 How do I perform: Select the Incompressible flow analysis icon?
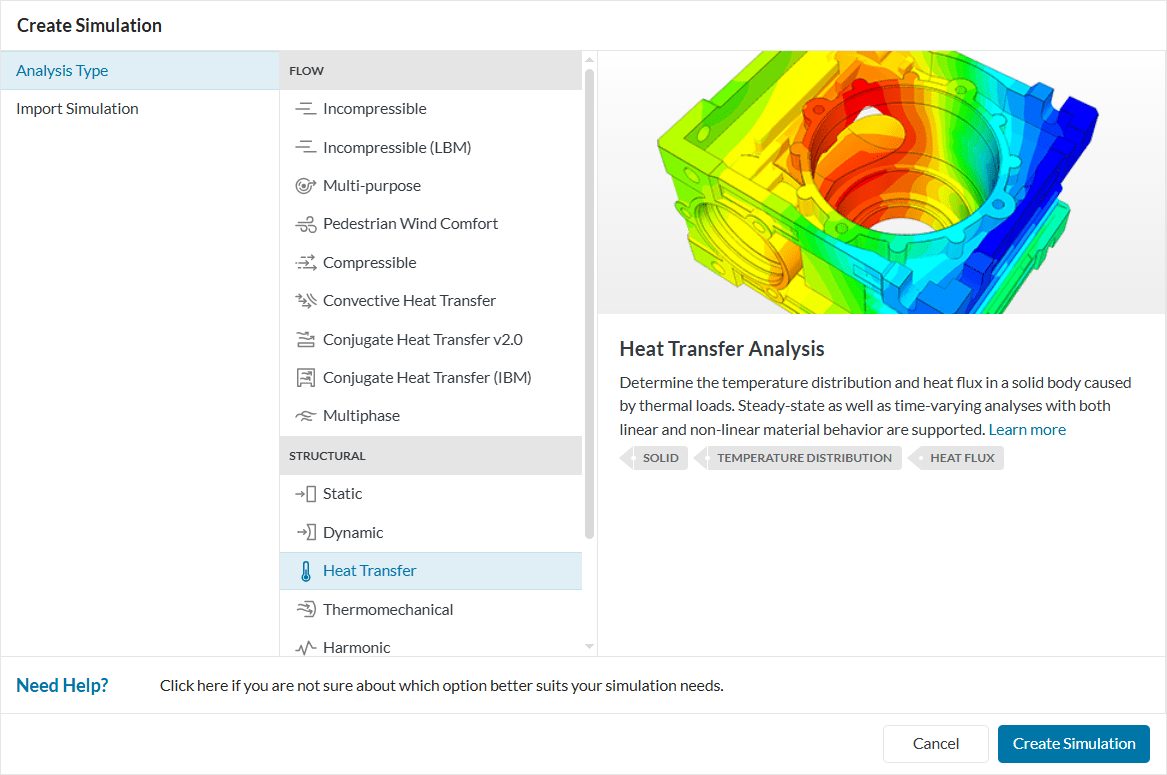[x=306, y=108]
